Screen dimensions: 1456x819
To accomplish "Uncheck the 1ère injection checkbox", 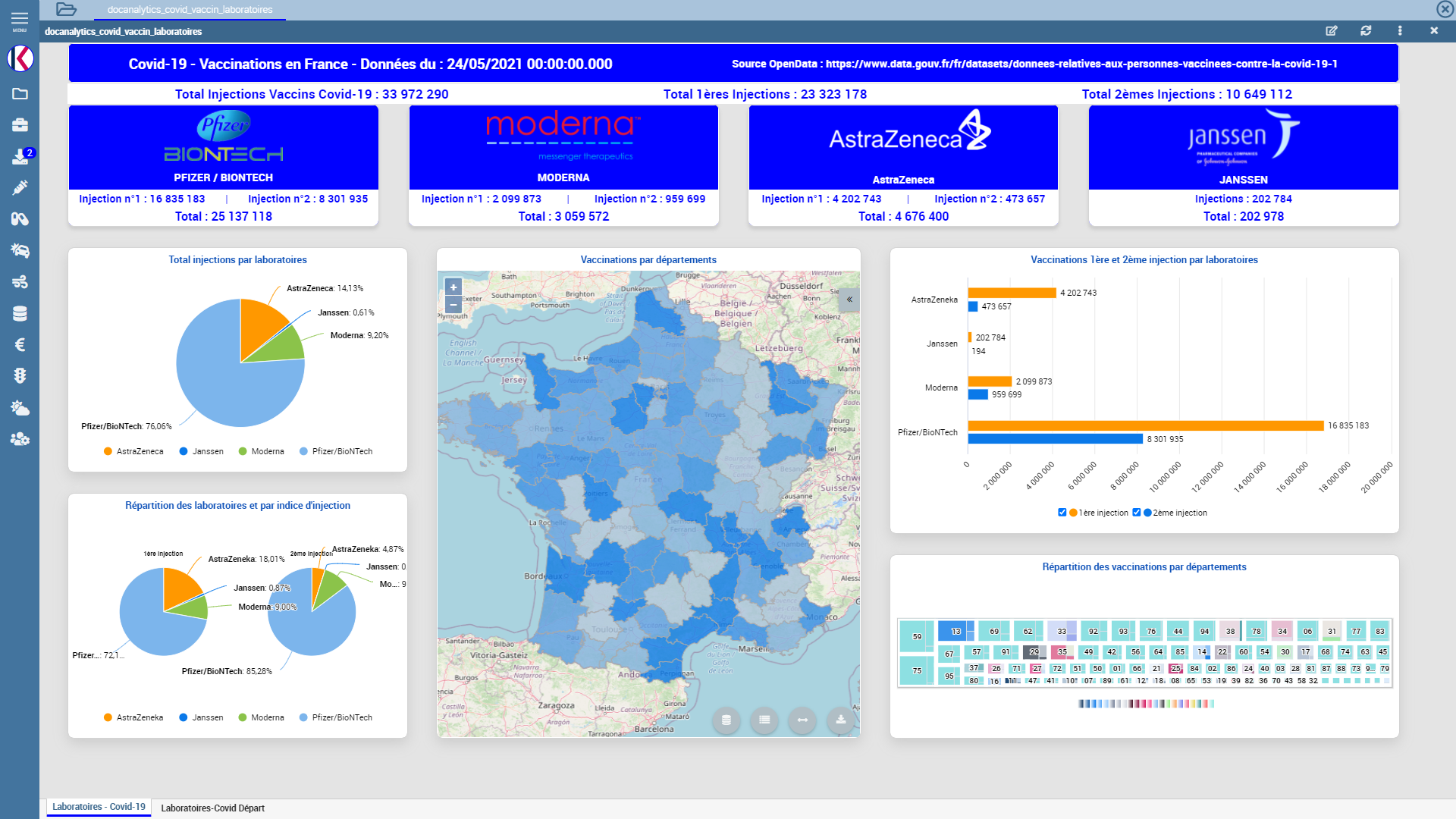I will pos(1062,513).
